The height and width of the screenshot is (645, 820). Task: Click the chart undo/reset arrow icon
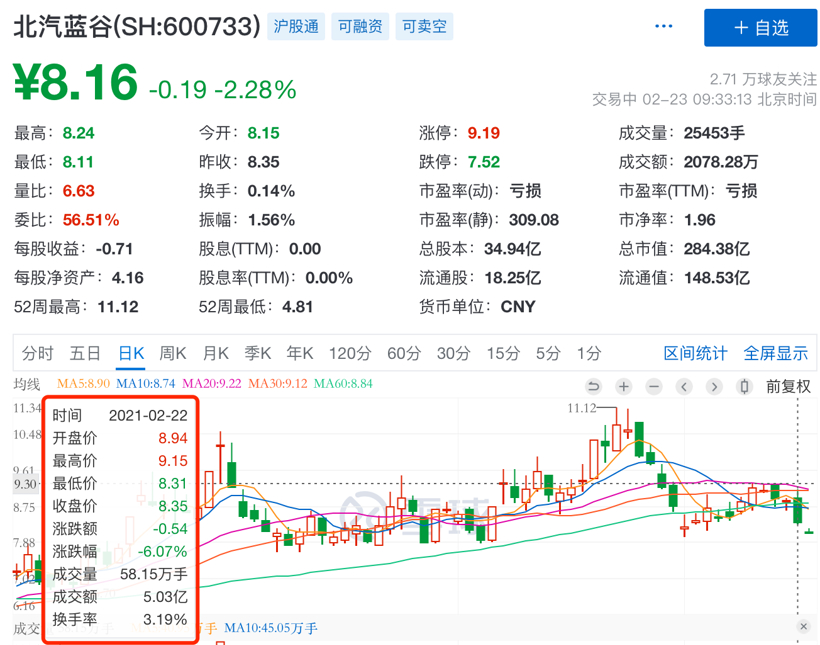coord(594,387)
